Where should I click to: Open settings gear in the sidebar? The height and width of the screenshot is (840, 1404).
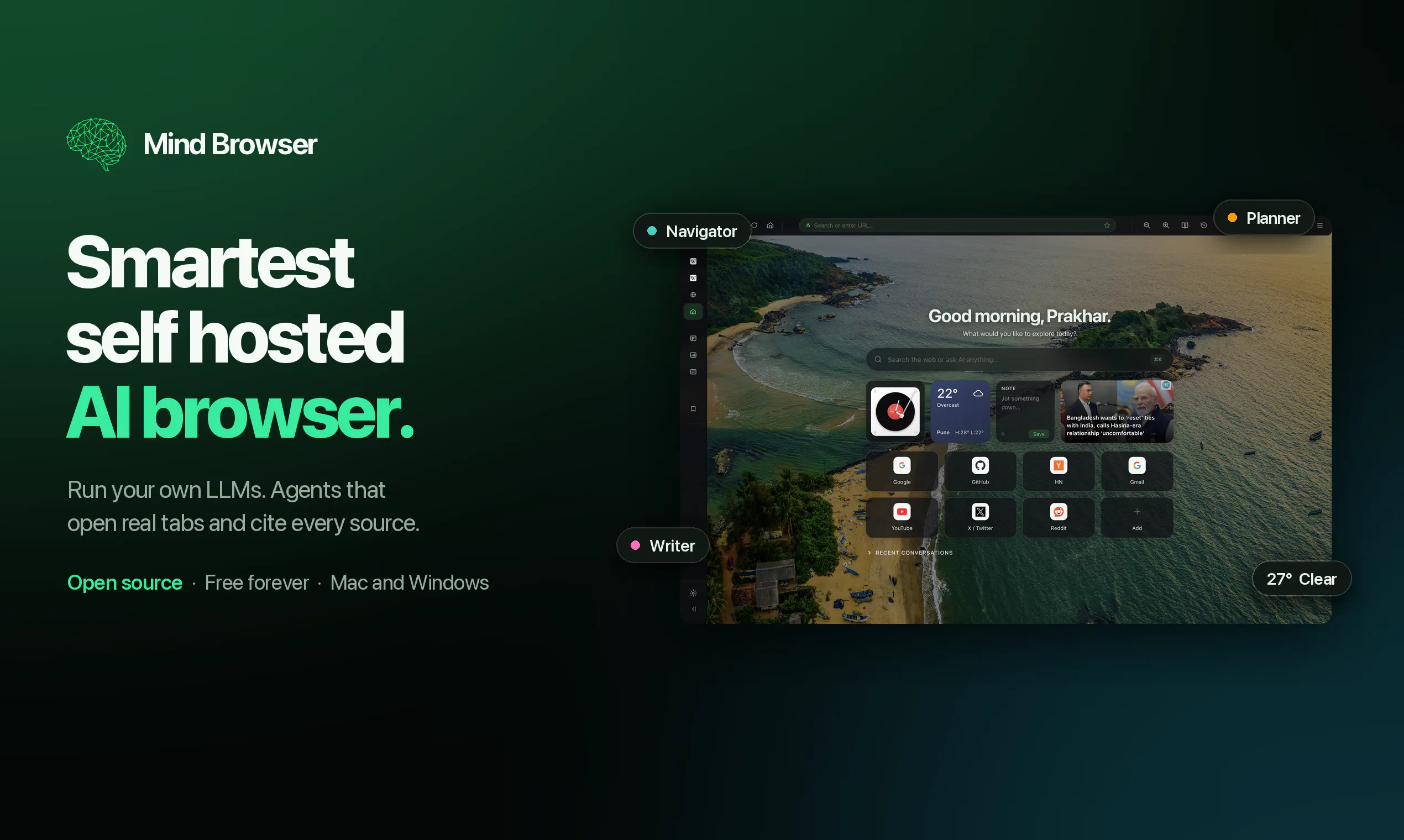(693, 593)
